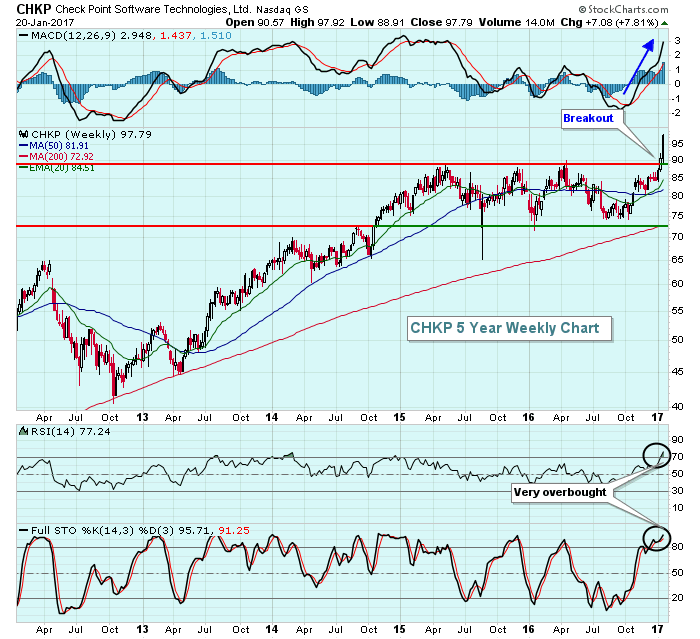Click year label 16 under the stochastic panel

click(x=528, y=629)
